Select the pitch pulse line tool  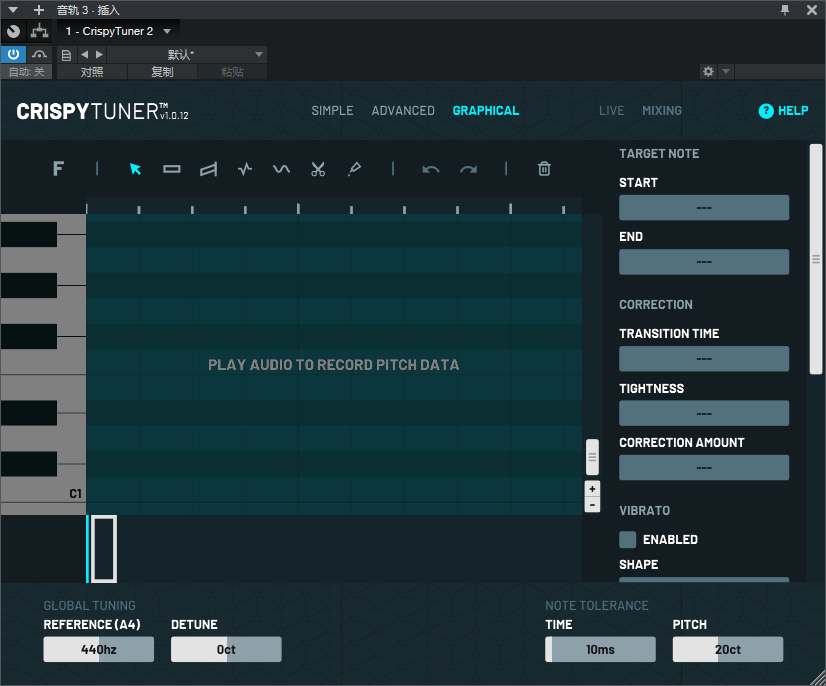245,169
